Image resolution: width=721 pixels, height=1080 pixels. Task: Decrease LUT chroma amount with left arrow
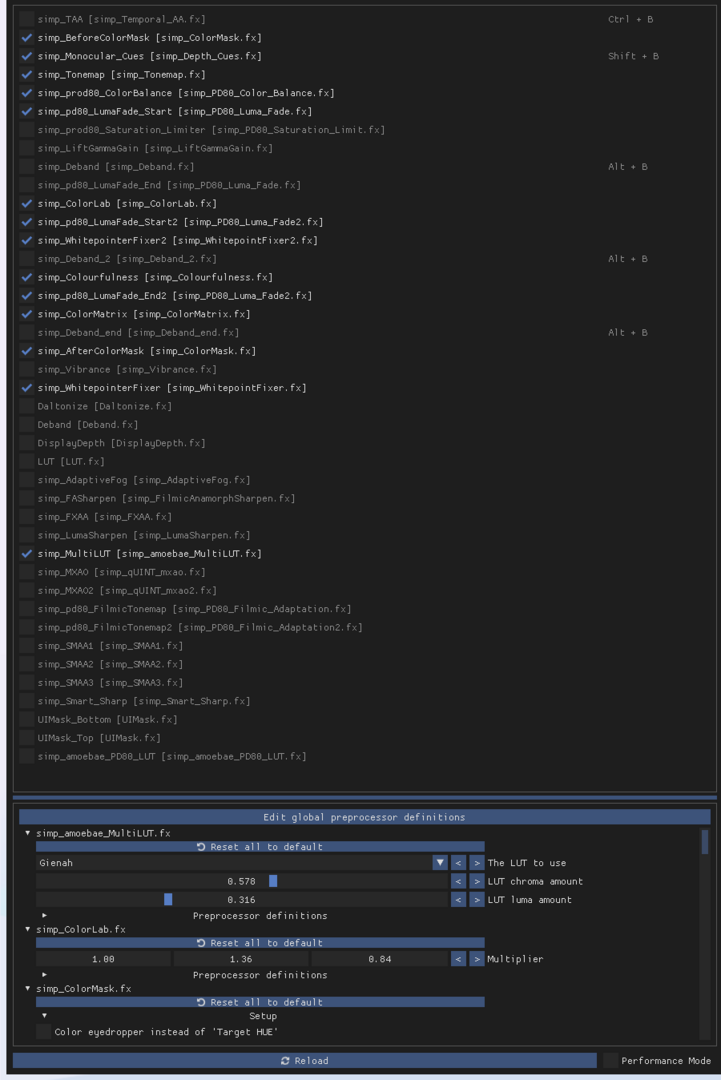pyautogui.click(x=459, y=881)
